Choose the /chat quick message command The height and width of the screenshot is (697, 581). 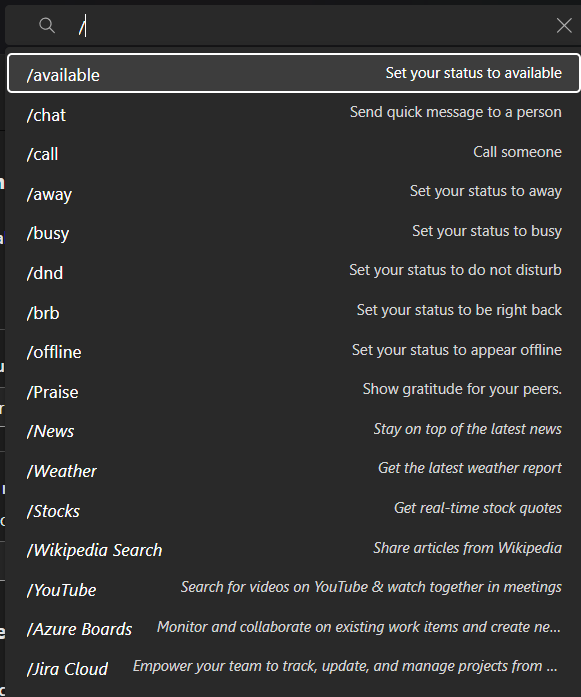294,114
